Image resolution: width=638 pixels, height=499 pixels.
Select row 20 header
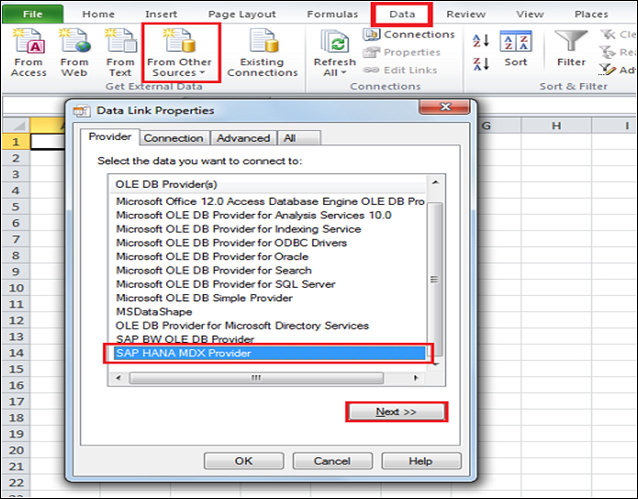[x=15, y=450]
